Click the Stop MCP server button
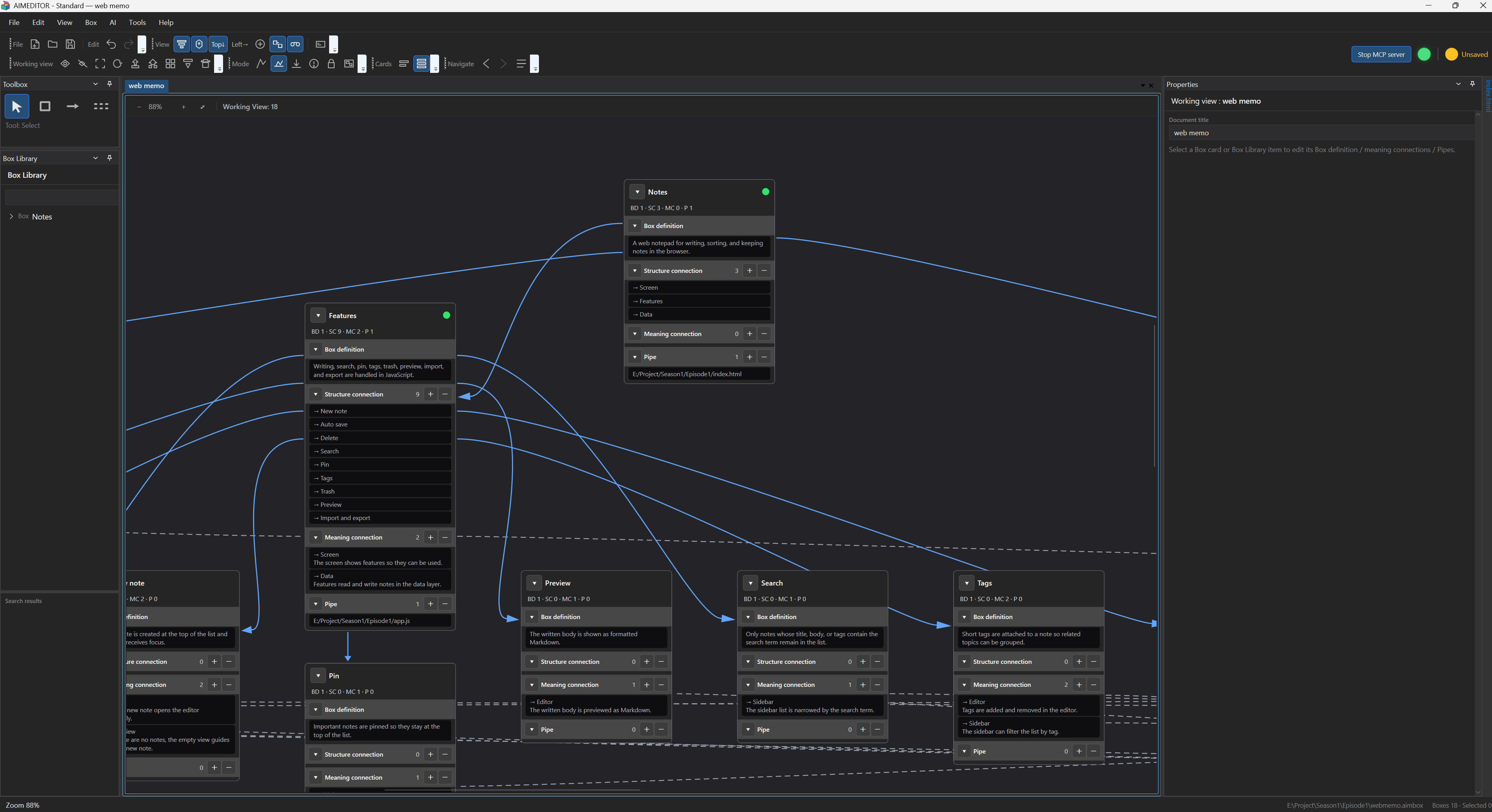Viewport: 1492px width, 812px height. tap(1381, 55)
